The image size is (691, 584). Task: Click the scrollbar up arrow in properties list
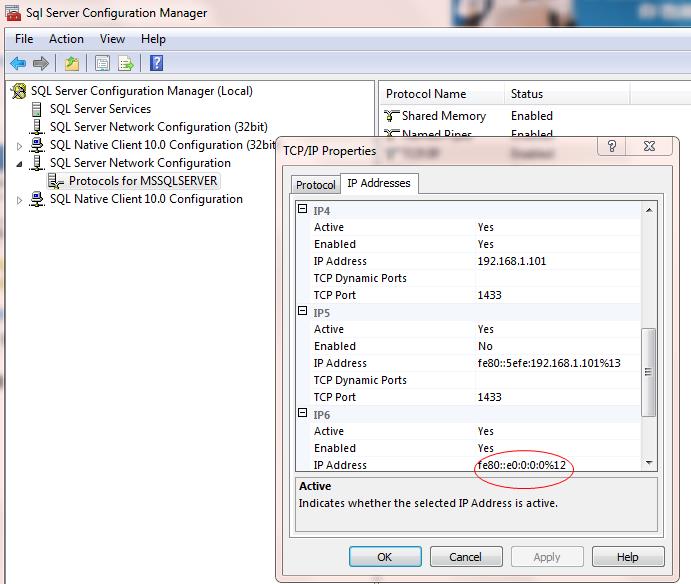click(x=649, y=211)
